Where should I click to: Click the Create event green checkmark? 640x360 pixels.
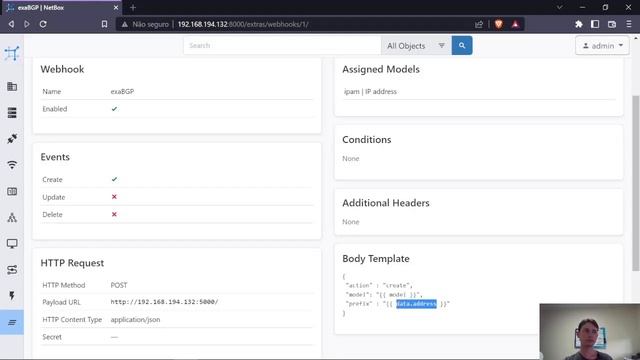[114, 179]
